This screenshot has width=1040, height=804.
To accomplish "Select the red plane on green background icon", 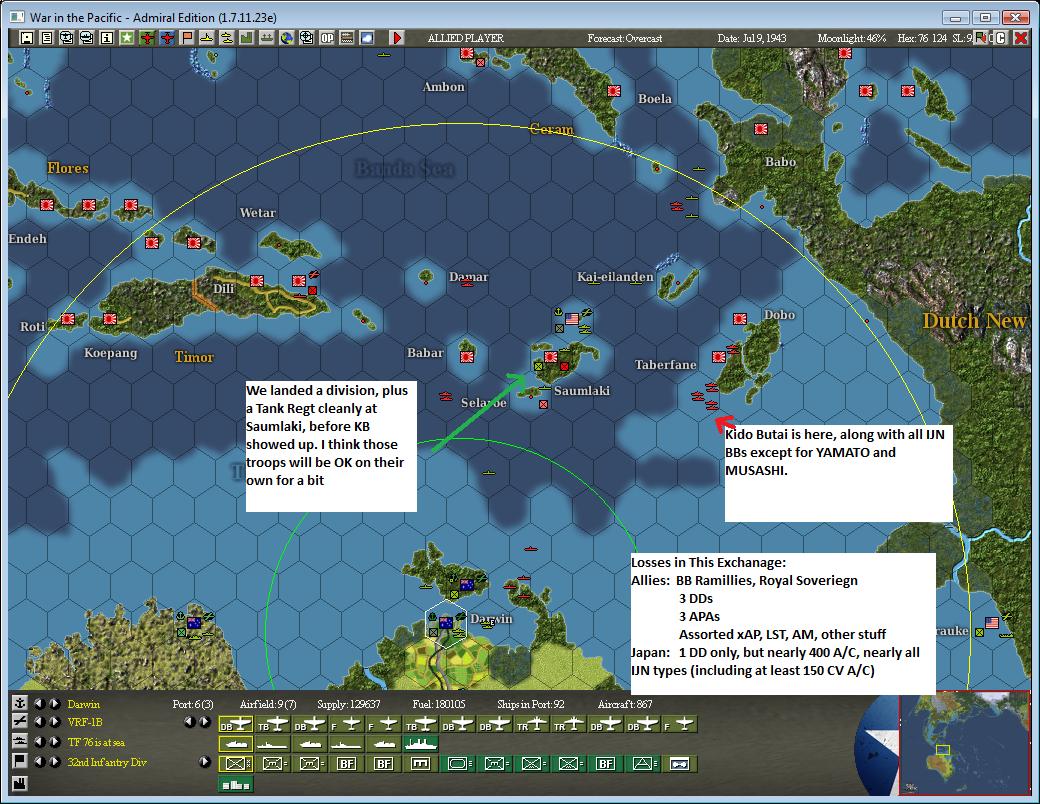I will pos(147,38).
